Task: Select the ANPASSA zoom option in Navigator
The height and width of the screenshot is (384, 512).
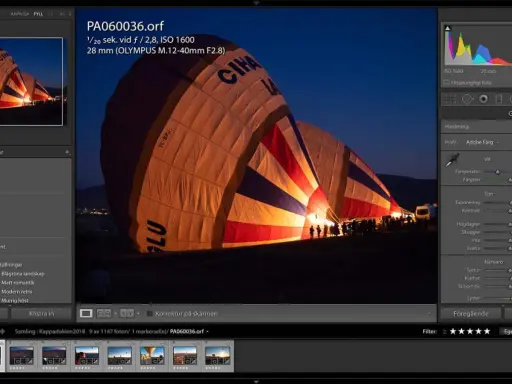Action: pos(20,14)
